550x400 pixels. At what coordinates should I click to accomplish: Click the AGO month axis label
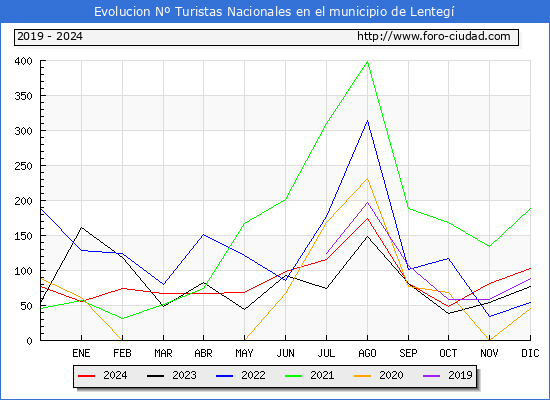367,353
